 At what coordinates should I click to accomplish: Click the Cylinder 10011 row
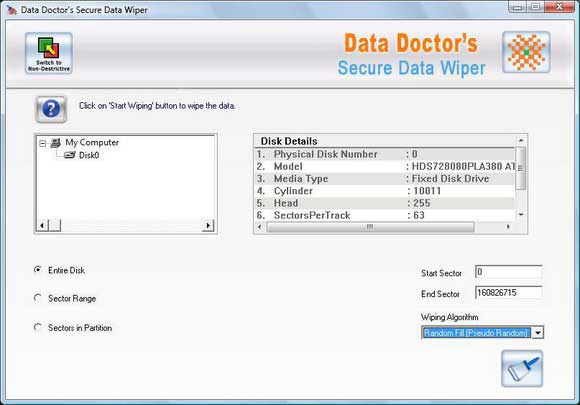point(385,191)
